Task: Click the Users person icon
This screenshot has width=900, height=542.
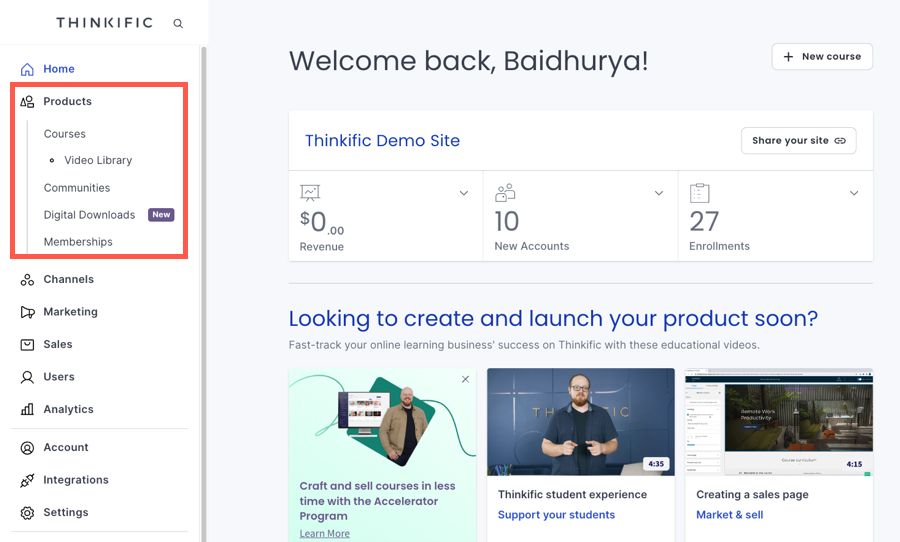Action: 27,377
